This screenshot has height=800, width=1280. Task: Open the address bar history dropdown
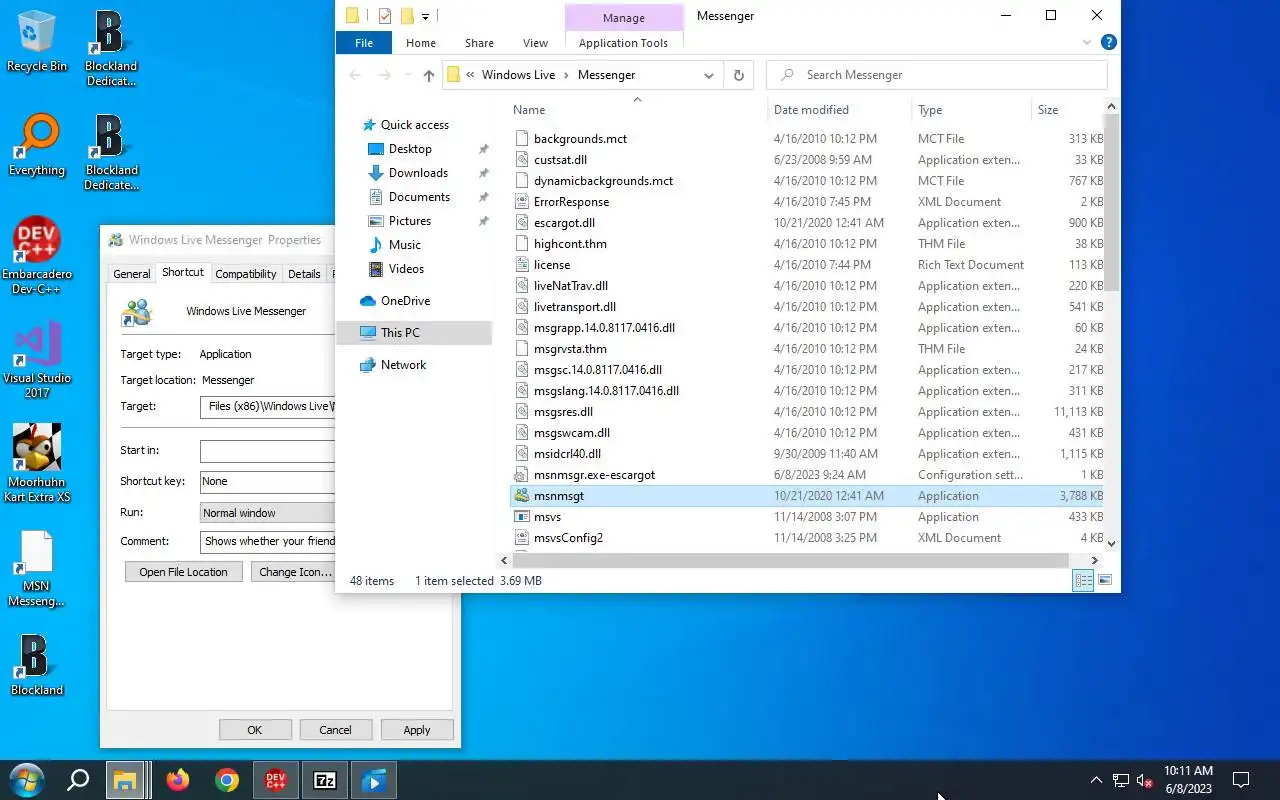click(709, 75)
